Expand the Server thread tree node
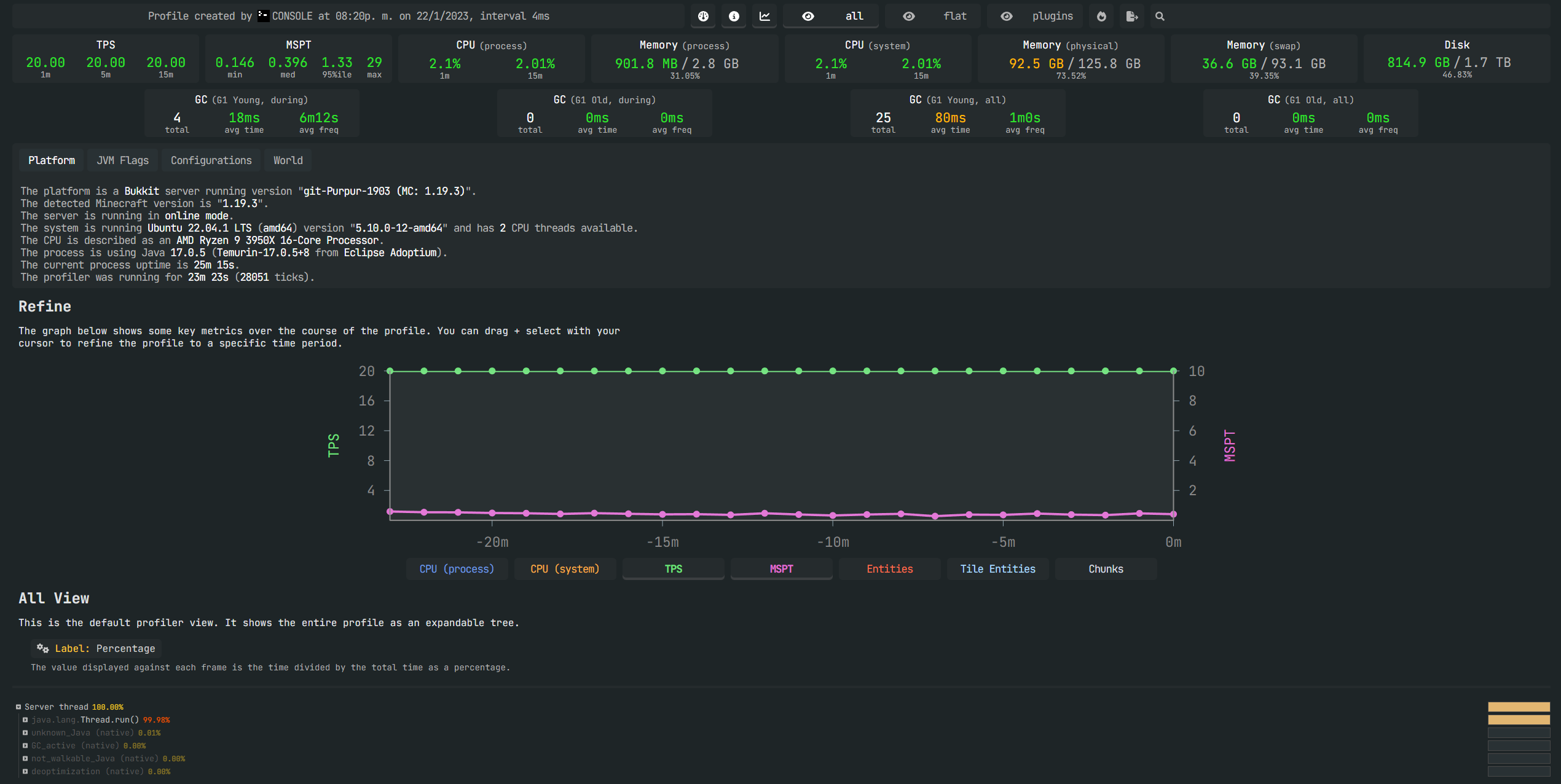This screenshot has width=1561, height=784. point(18,707)
